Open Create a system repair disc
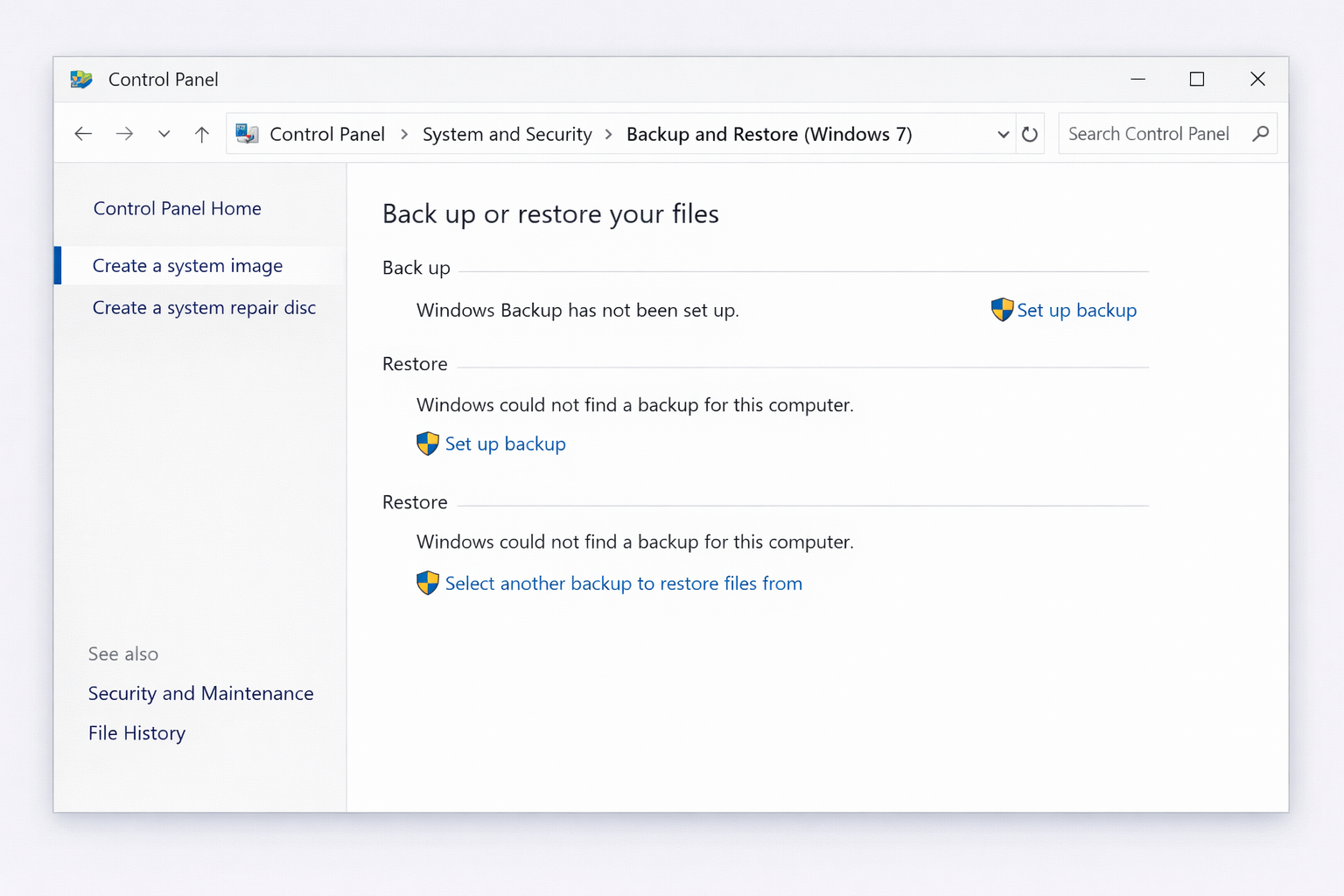Screen dimensions: 1344x896 [x=204, y=308]
